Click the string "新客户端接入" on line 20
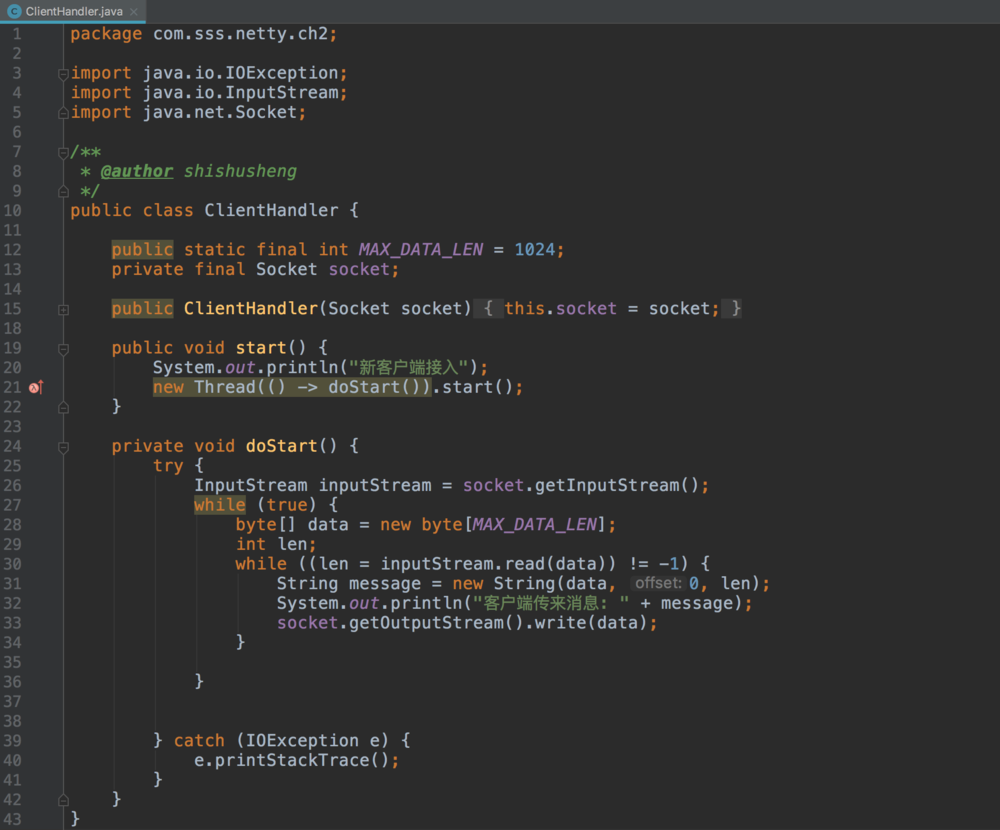1000x830 pixels. (408, 367)
